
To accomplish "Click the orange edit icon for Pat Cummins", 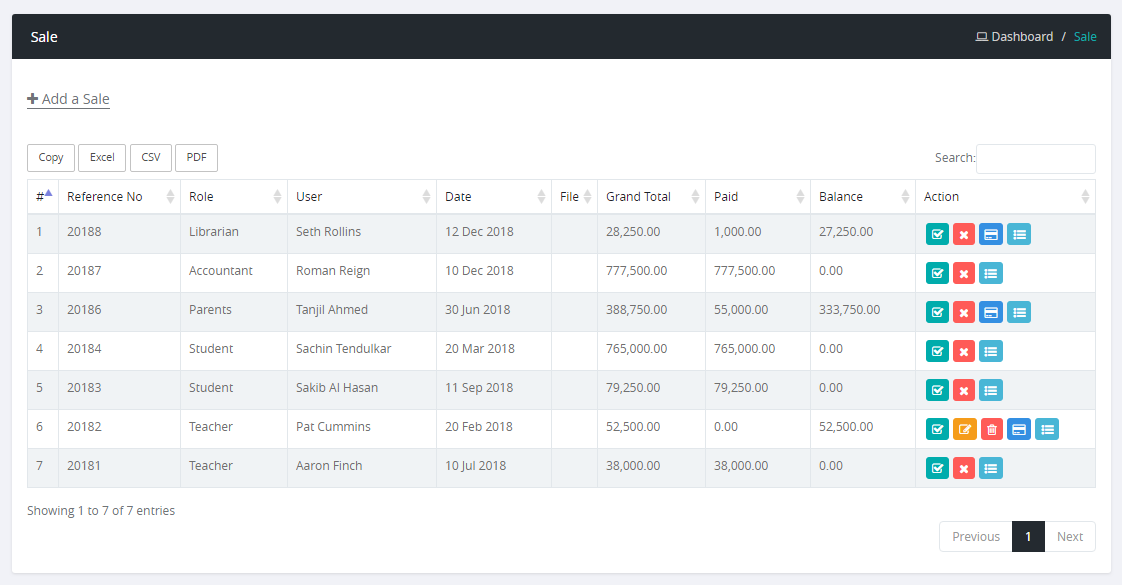I will (964, 429).
